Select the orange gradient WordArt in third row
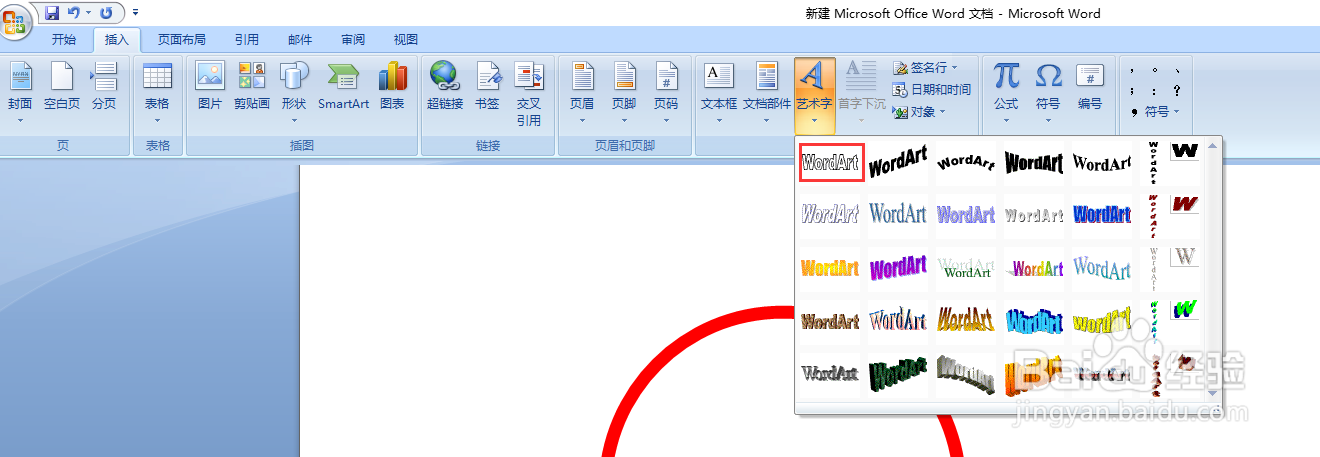The image size is (1320, 457). click(830, 268)
